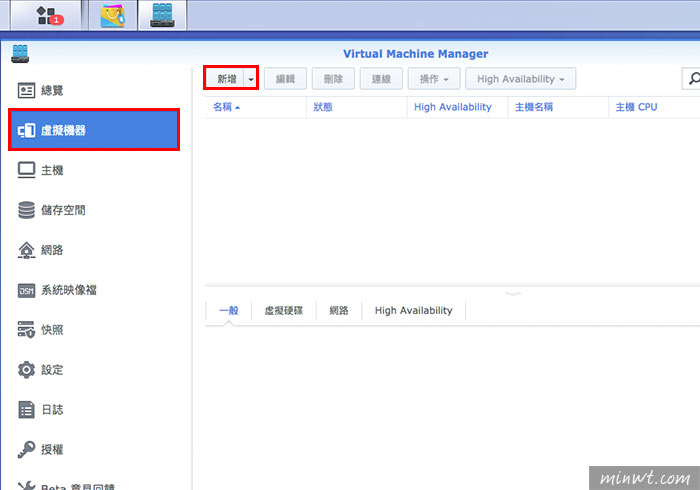Image resolution: width=700 pixels, height=490 pixels.
Task: Open the 授權 license section
Action: click(94, 449)
